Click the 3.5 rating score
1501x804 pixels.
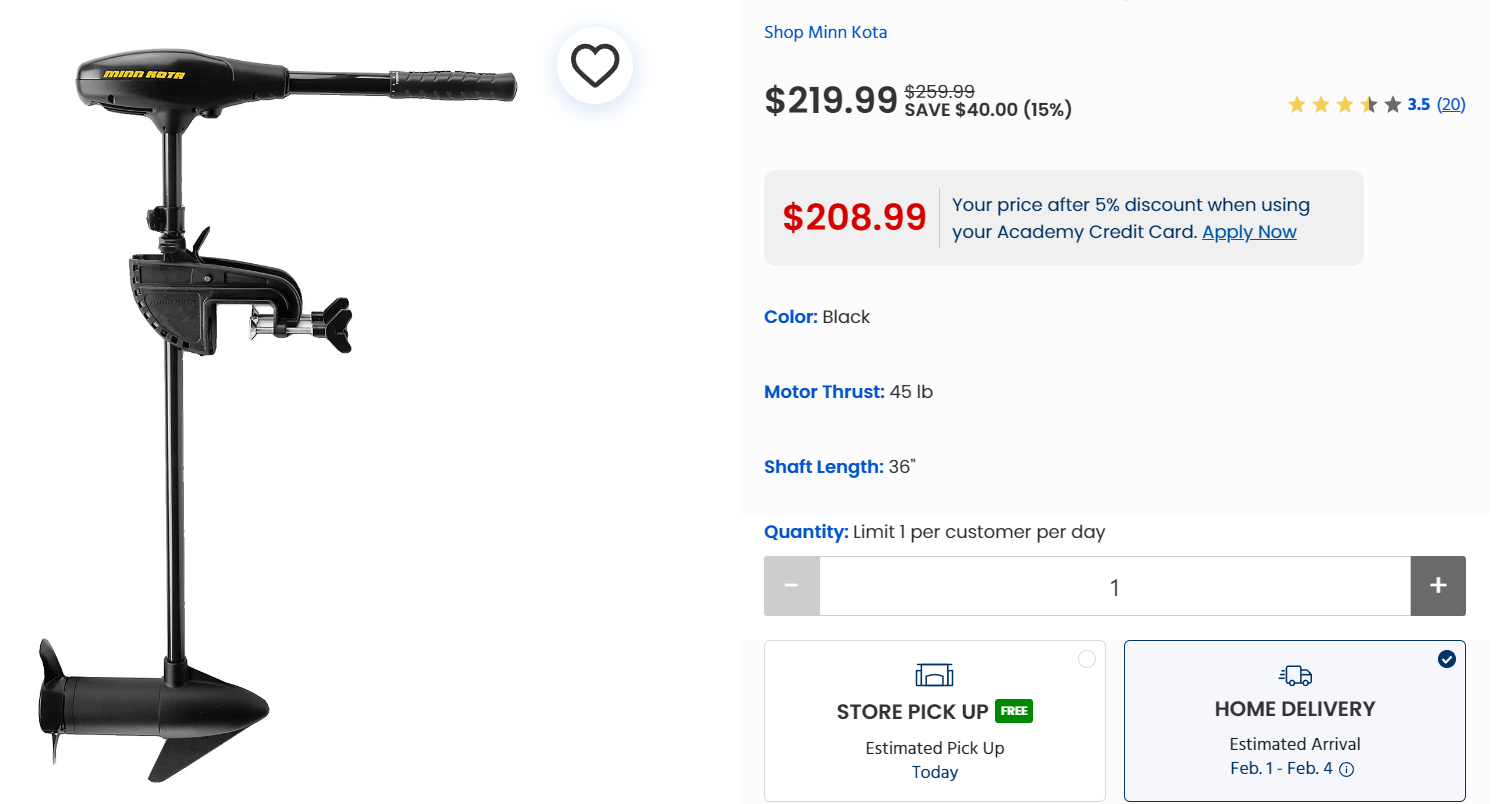pos(1418,104)
